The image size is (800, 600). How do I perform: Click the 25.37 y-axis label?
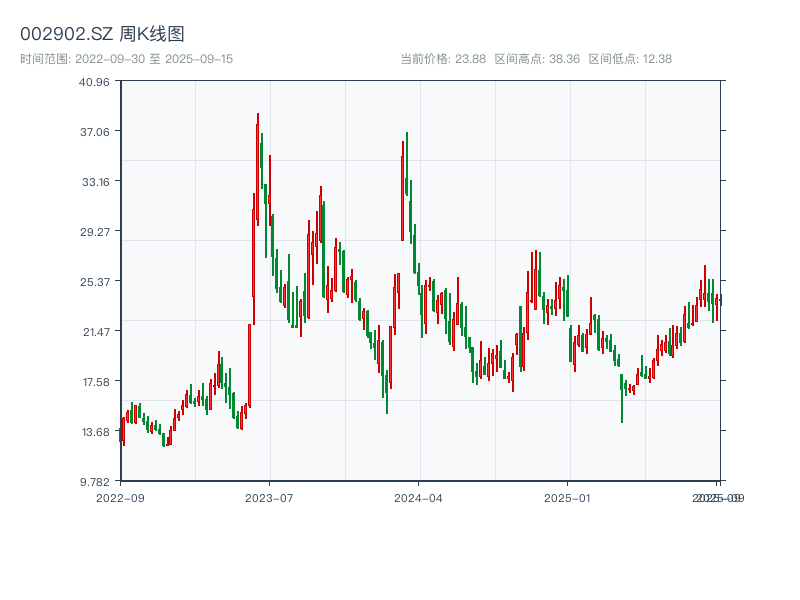tap(95, 282)
